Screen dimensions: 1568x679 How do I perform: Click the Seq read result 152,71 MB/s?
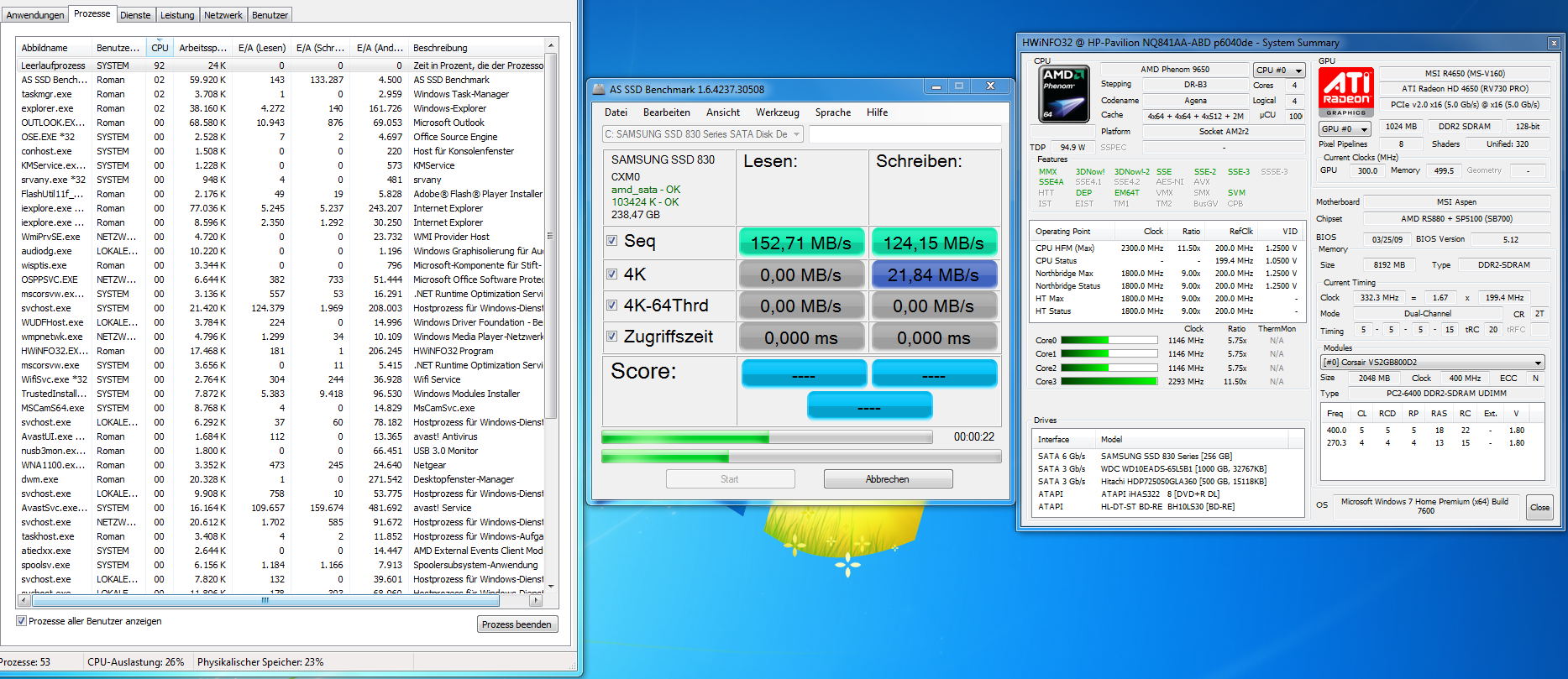coord(801,243)
